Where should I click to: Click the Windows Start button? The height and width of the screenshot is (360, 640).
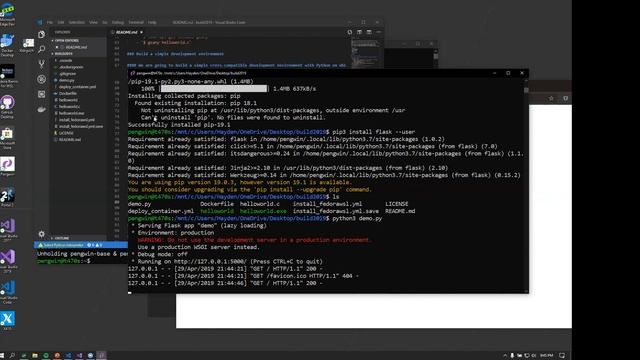(2, 356)
